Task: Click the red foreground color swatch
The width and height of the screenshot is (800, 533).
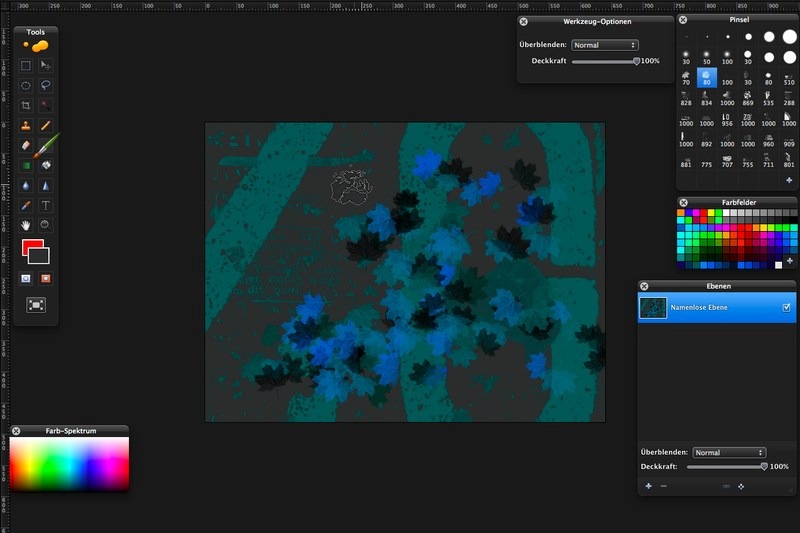Action: pos(31,246)
